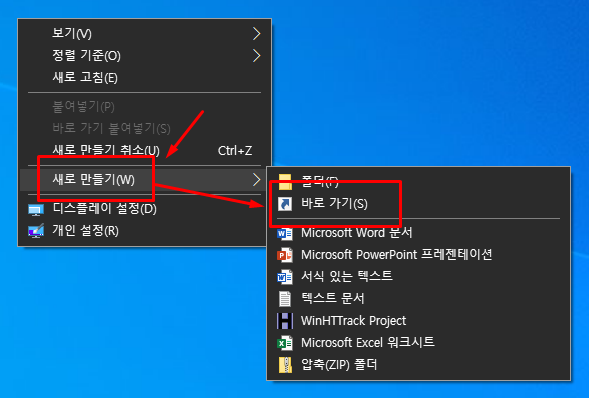
Task: Click the shortcut arrow icon
Action: coord(285,204)
